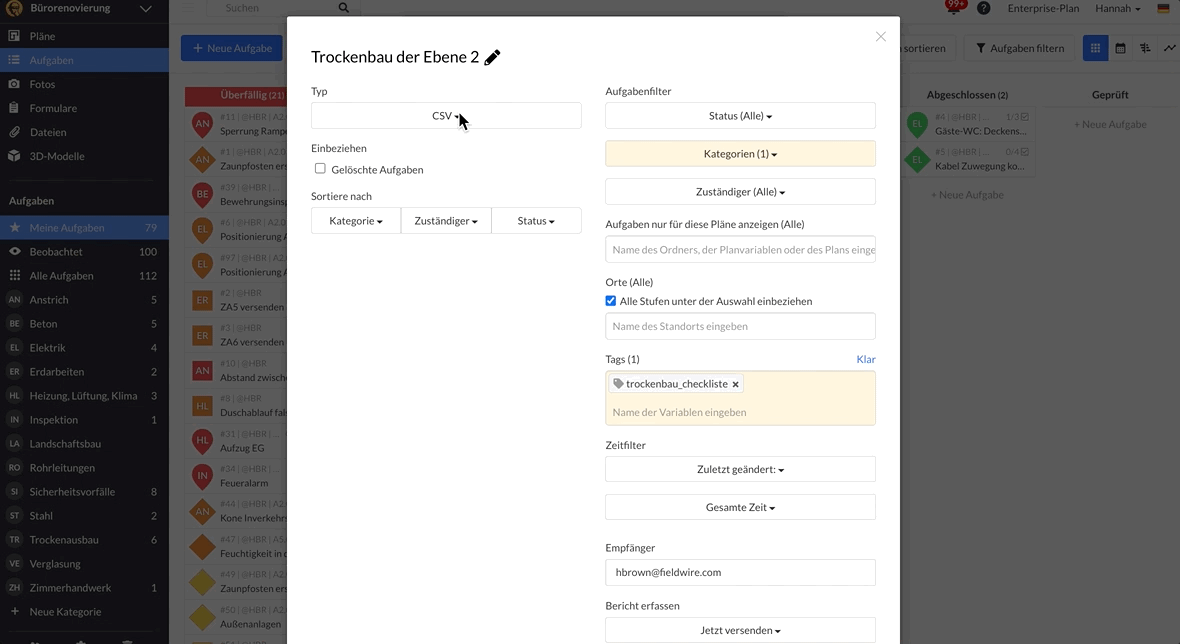Change language via German flag icon
Screen dimensions: 1180x644
click(x=1163, y=8)
